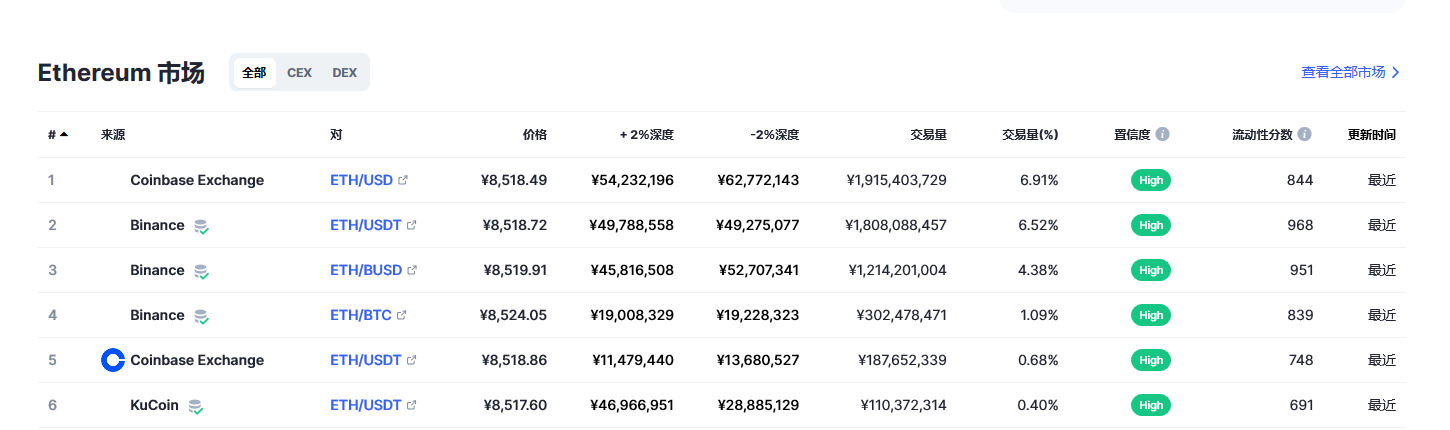
Task: Click the verified reserves icon in Binance row 4
Action: [201, 316]
